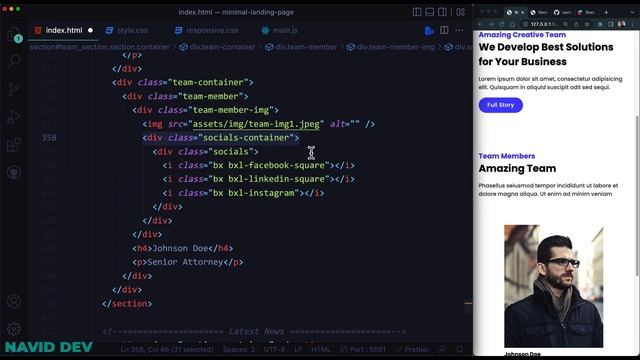Screen dimensions: 640x360
Task: Open the Search view in activity bar
Action: point(14,61)
